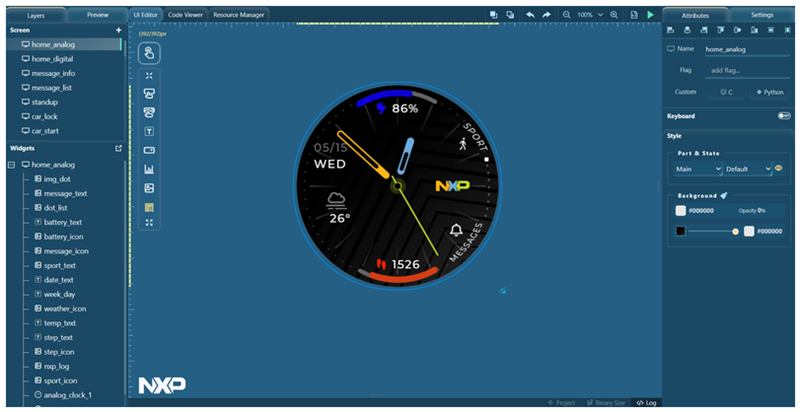Select the UI Editor tab
This screenshot has height=412, width=800.
145,15
